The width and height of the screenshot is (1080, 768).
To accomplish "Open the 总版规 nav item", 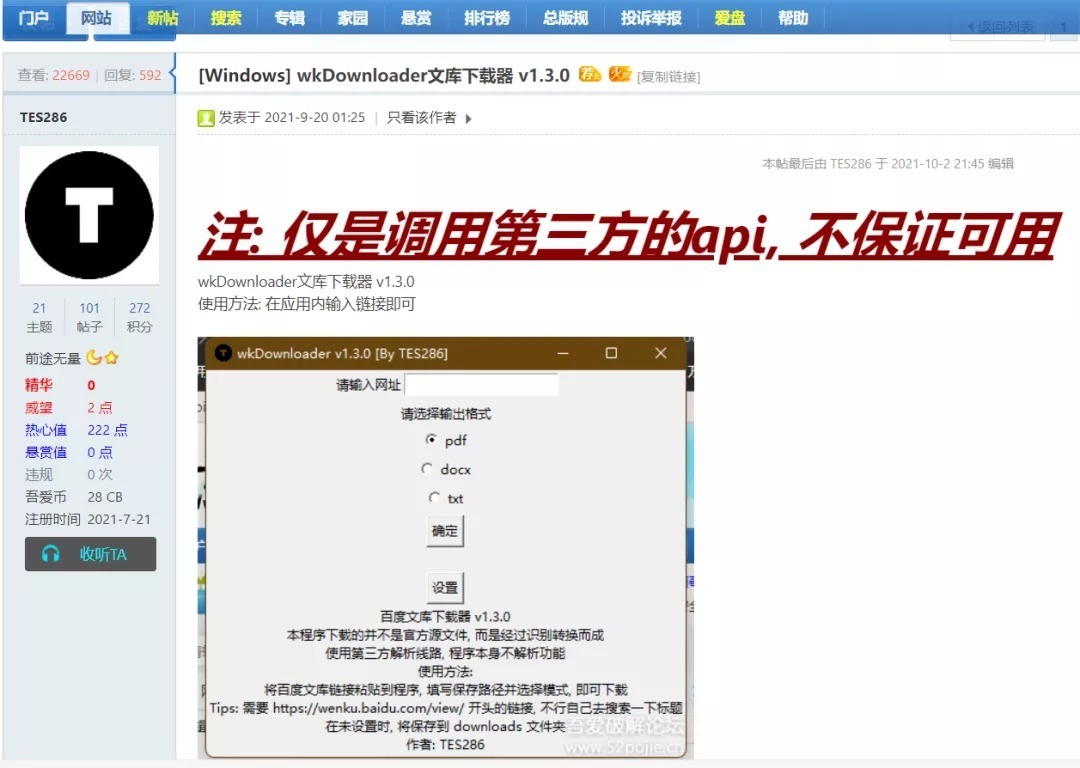I will click(x=565, y=18).
